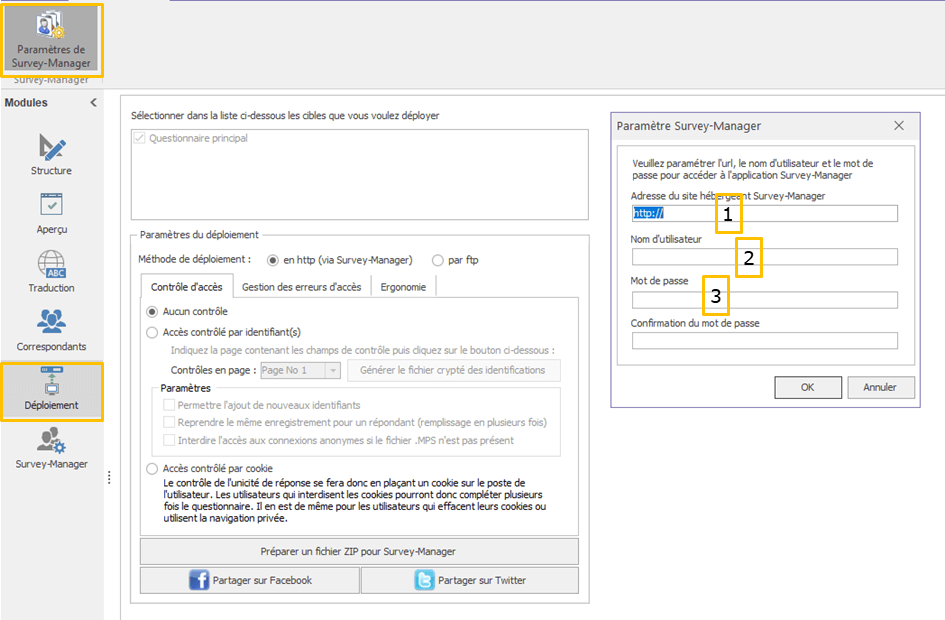Open the Déploiement module

coord(51,389)
